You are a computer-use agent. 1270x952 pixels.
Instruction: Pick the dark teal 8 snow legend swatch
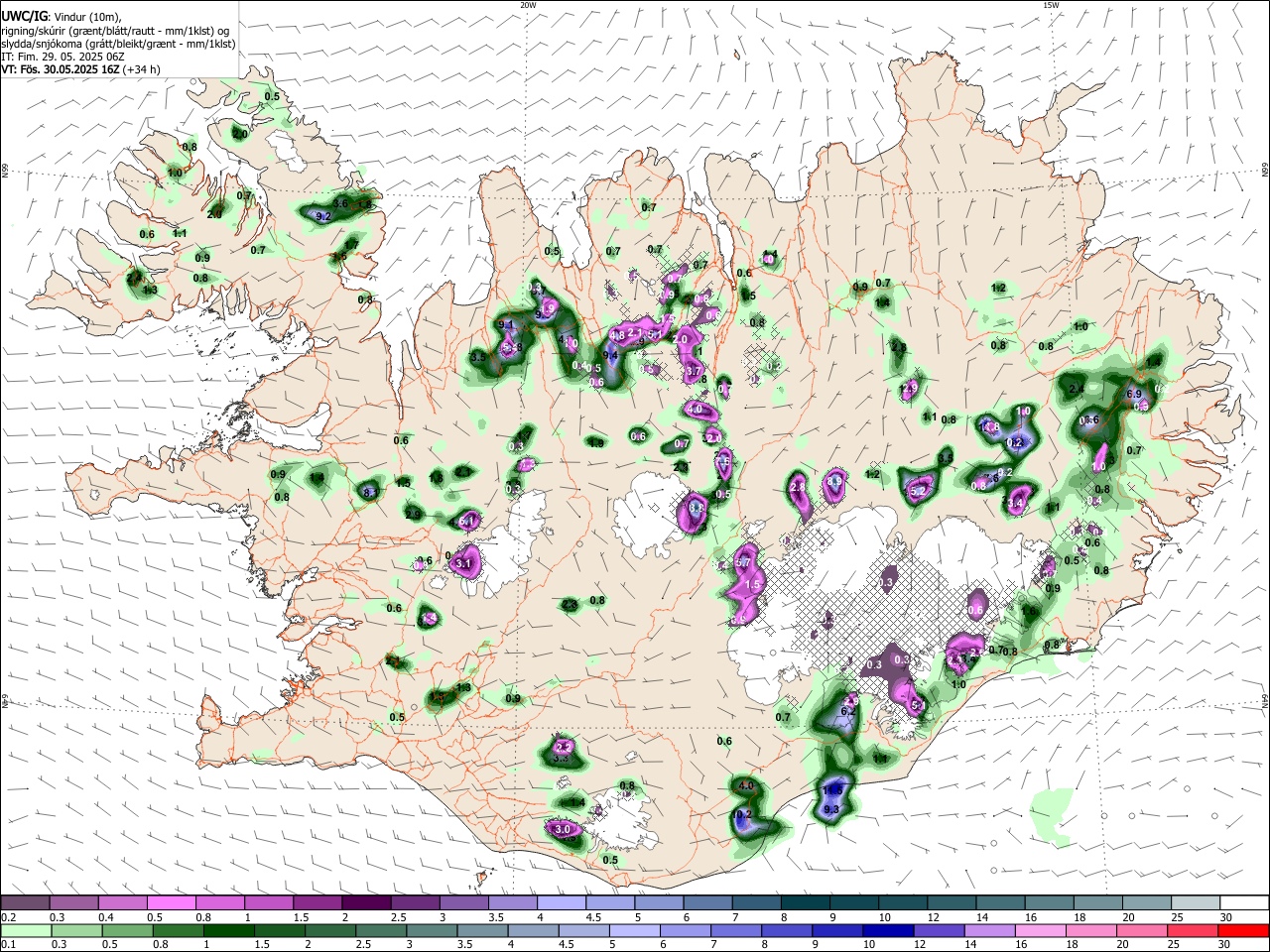pyautogui.click(x=805, y=903)
